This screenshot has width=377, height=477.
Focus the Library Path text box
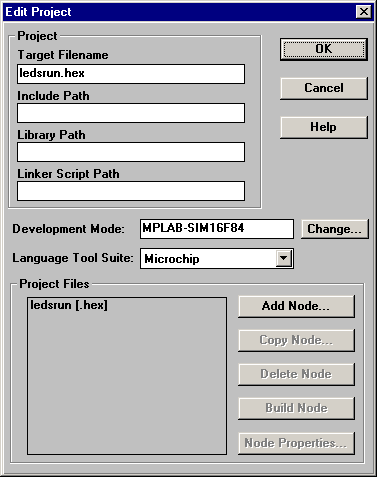coord(131,152)
